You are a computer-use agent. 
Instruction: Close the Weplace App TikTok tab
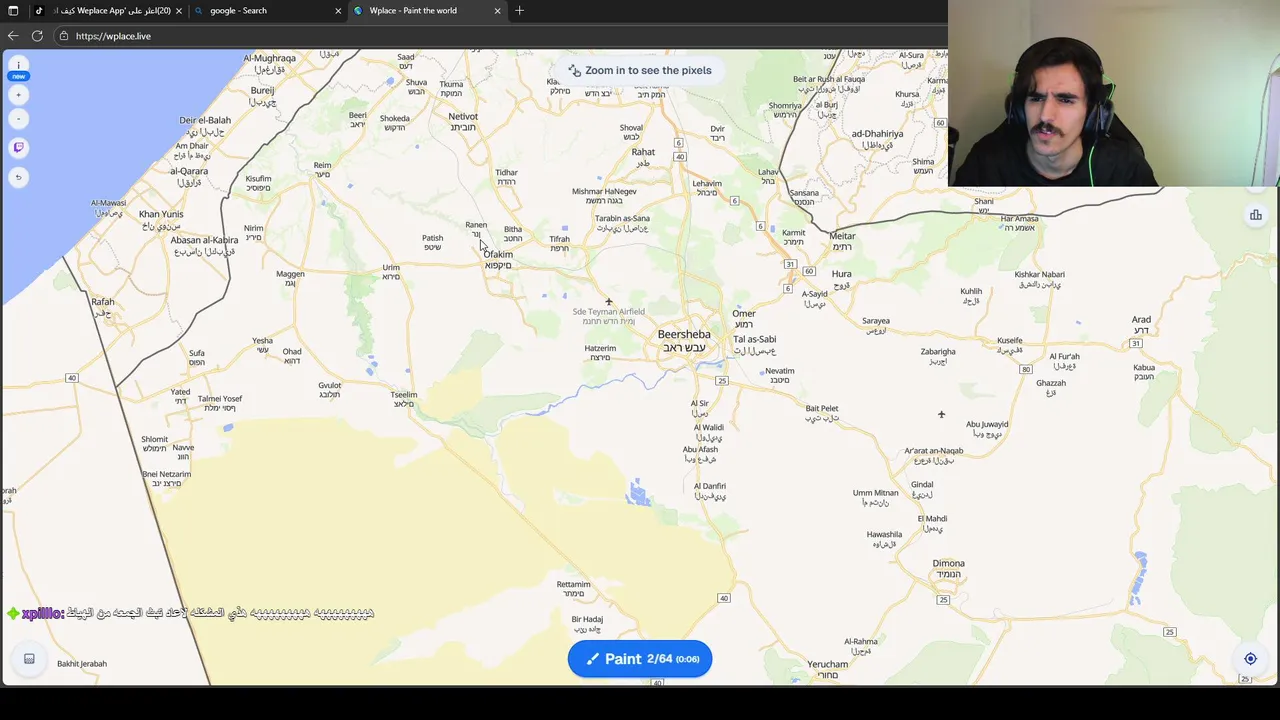point(179,11)
